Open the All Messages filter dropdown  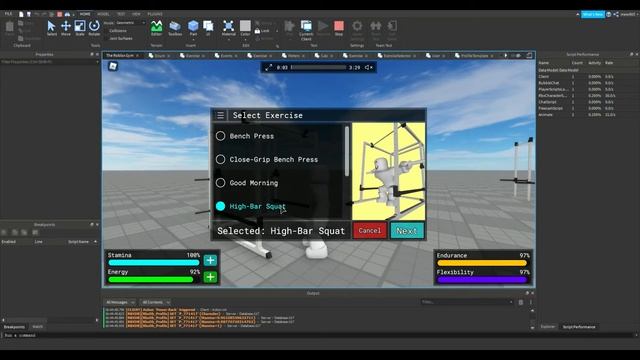(x=120, y=302)
